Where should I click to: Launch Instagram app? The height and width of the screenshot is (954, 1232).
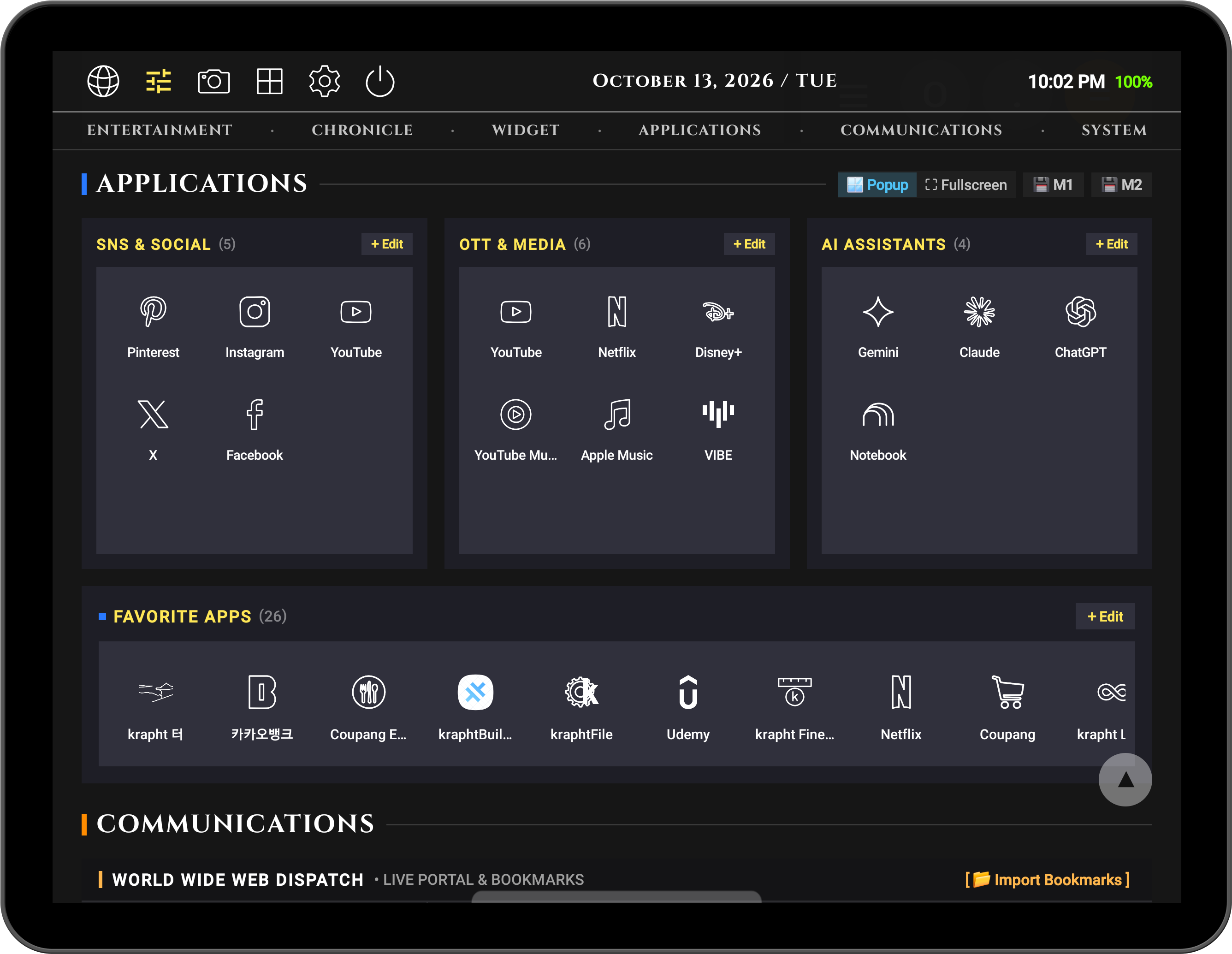click(255, 327)
